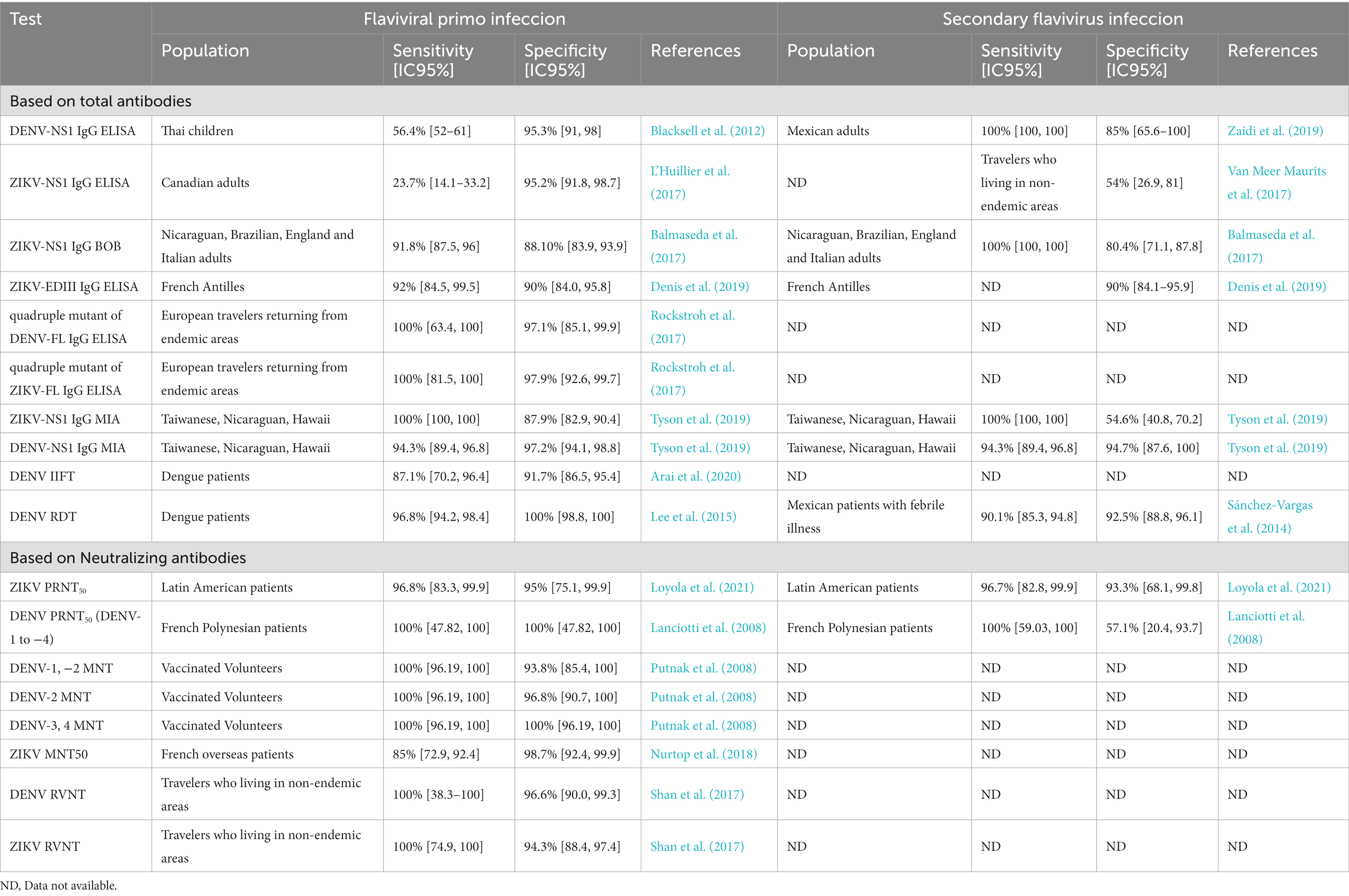Open Putnak et al. (2008) in DENV-3, 4 MNT row
Screen dimensions: 1349x896
[x=703, y=726]
